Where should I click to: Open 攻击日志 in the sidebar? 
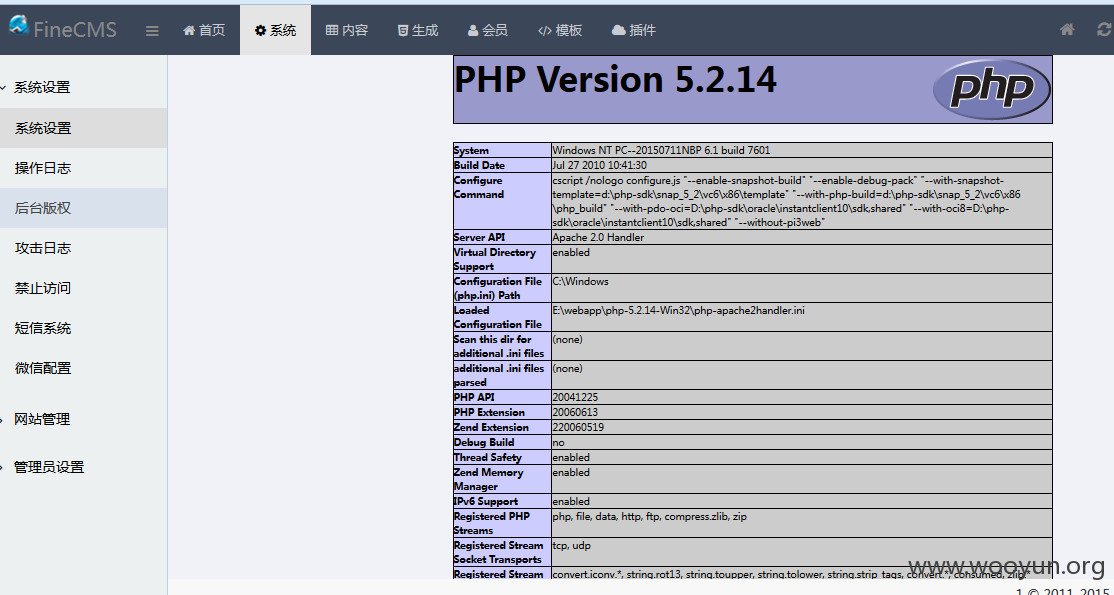point(84,248)
